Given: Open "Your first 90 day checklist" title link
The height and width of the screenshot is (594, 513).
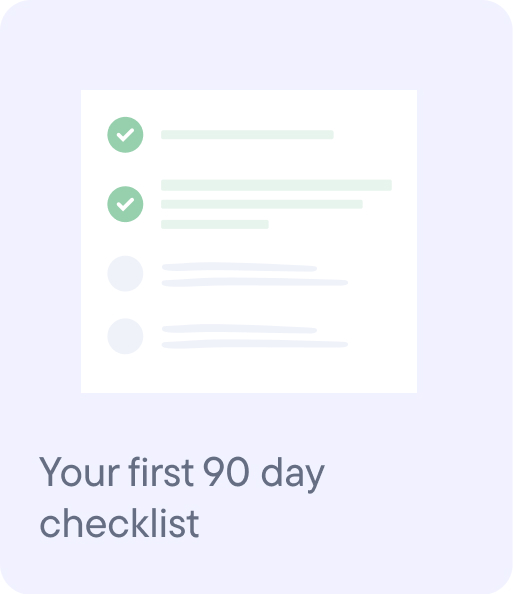Looking at the screenshot, I should point(182,497).
